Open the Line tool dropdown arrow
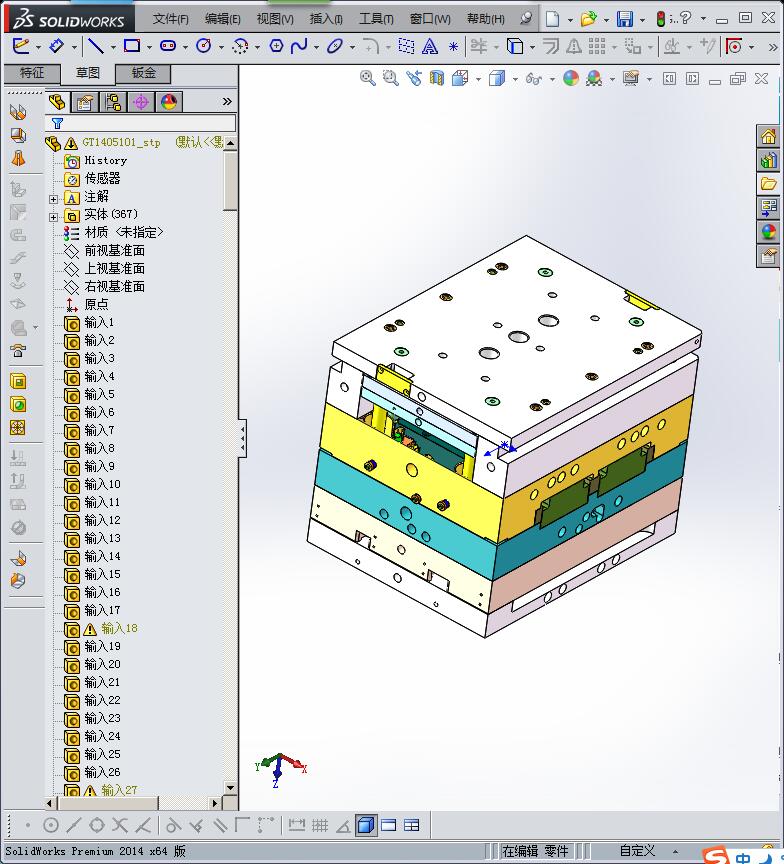The width and height of the screenshot is (784, 864). tap(113, 47)
